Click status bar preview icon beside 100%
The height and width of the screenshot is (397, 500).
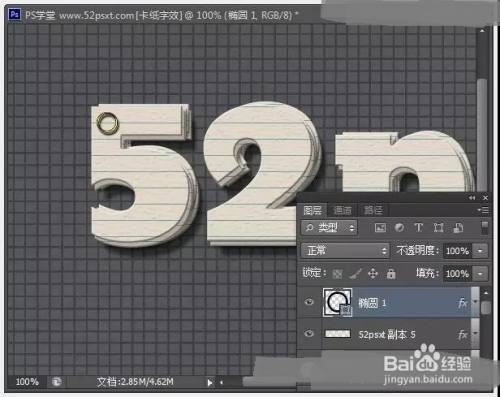[x=57, y=382]
